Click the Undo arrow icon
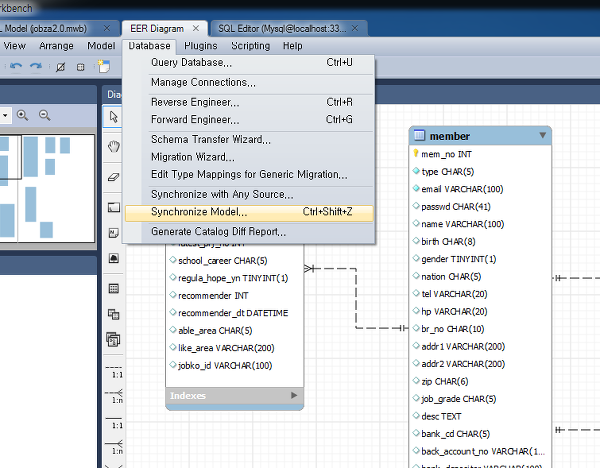This screenshot has height=468, width=600. pyautogui.click(x=16, y=67)
